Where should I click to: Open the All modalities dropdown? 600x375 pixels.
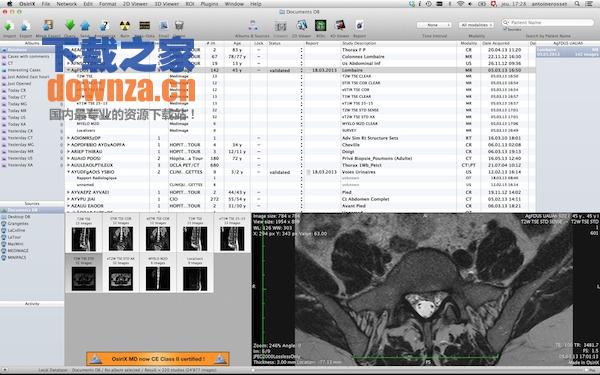tap(476, 25)
